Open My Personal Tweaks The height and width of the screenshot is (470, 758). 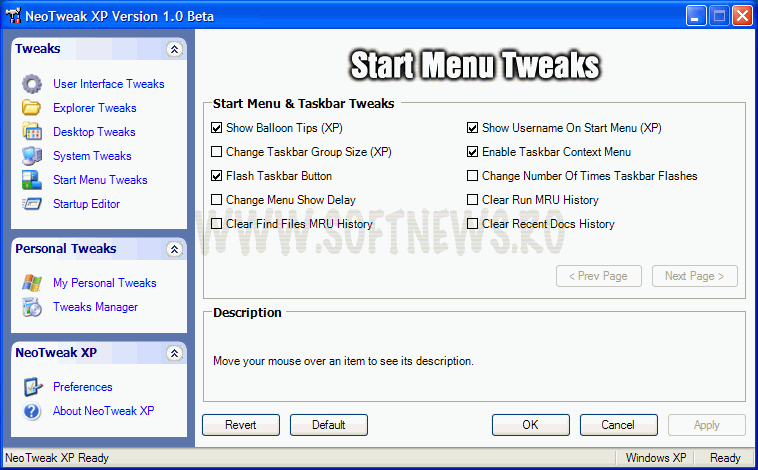pyautogui.click(x=105, y=283)
